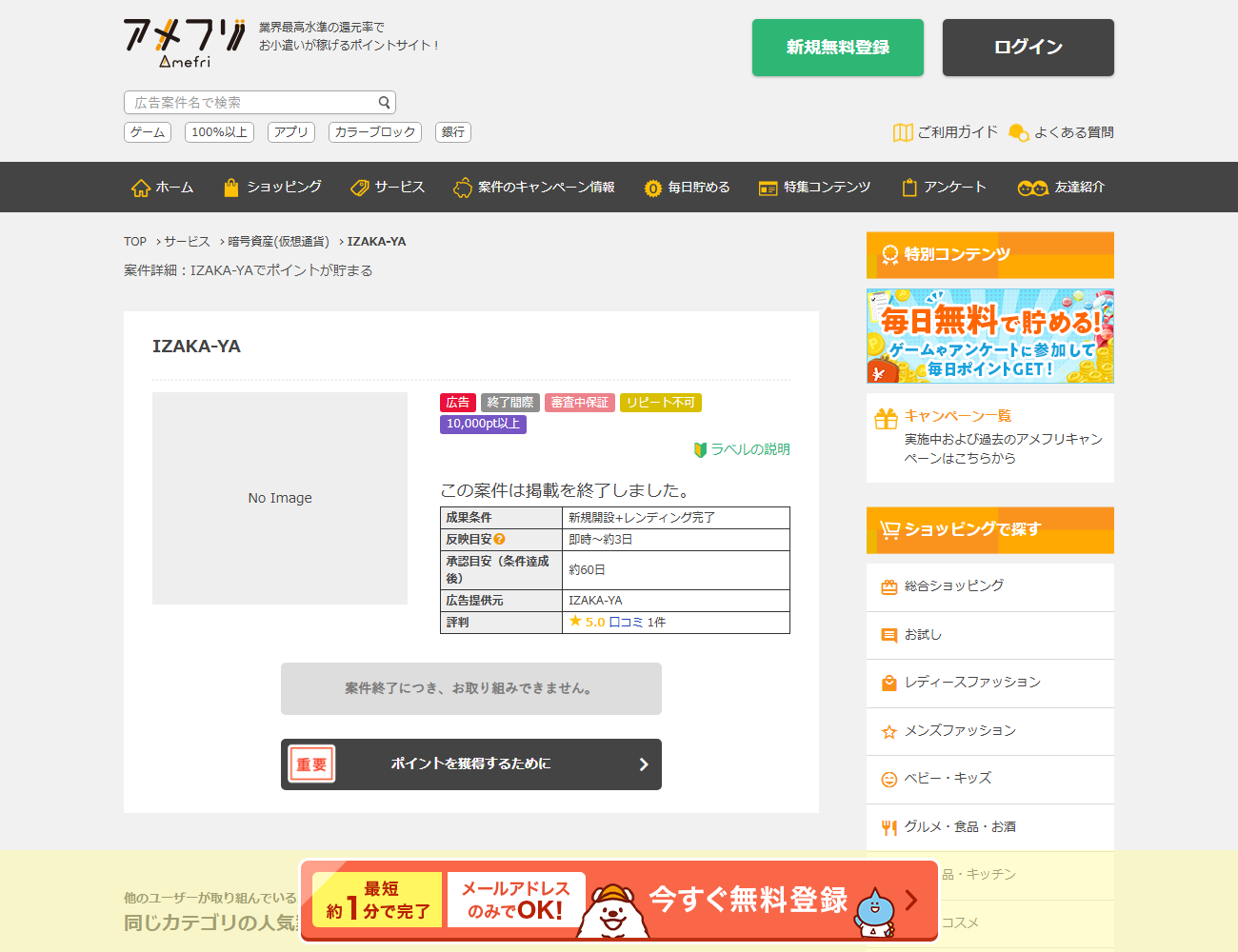
Task: Click the arrow on the registration banner
Action: click(911, 900)
